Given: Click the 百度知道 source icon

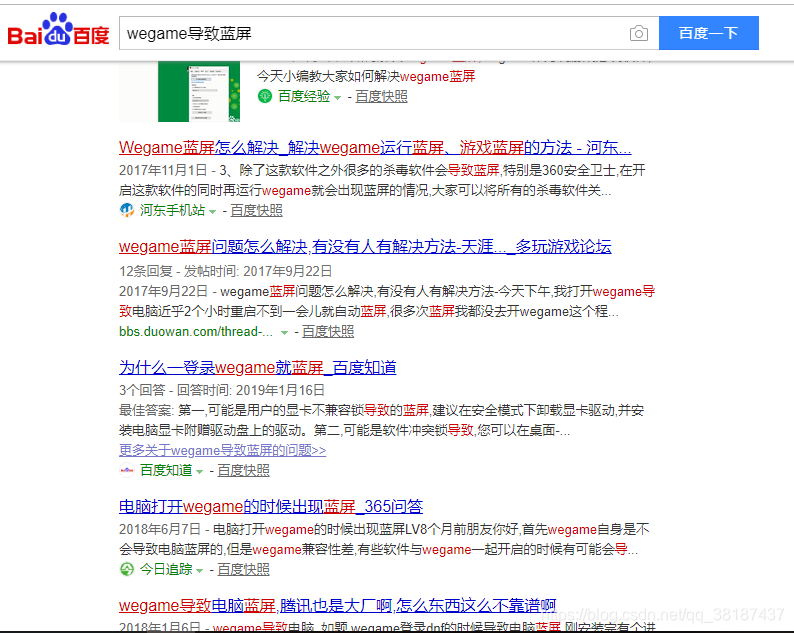Looking at the screenshot, I should [x=127, y=470].
